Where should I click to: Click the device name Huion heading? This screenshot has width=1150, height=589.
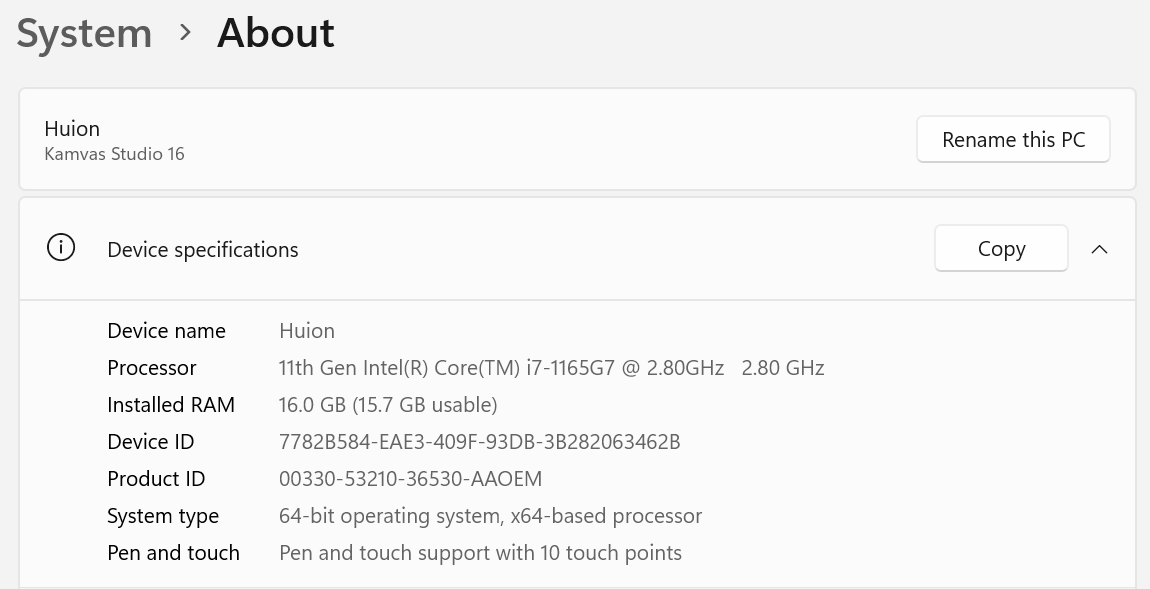pyautogui.click(x=72, y=128)
